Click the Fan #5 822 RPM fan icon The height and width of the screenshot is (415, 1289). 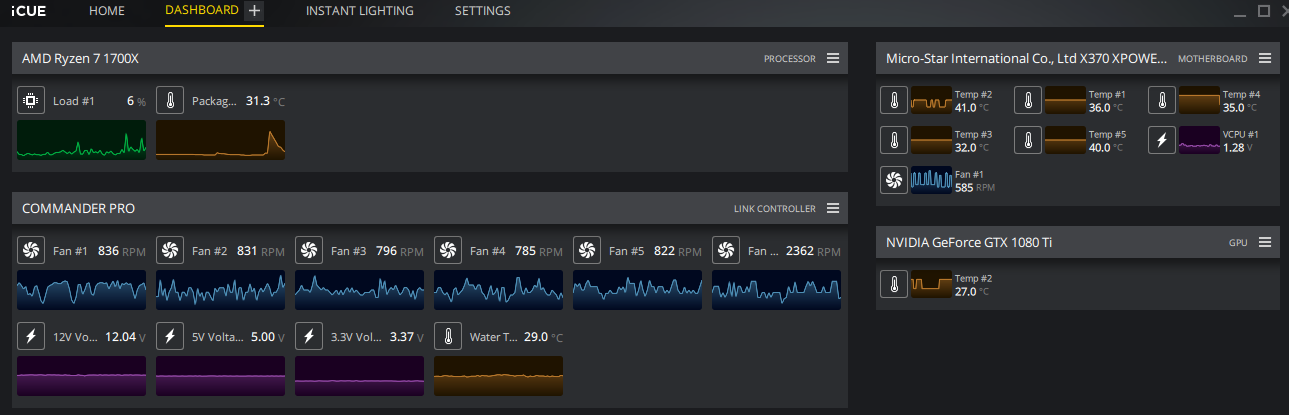587,251
